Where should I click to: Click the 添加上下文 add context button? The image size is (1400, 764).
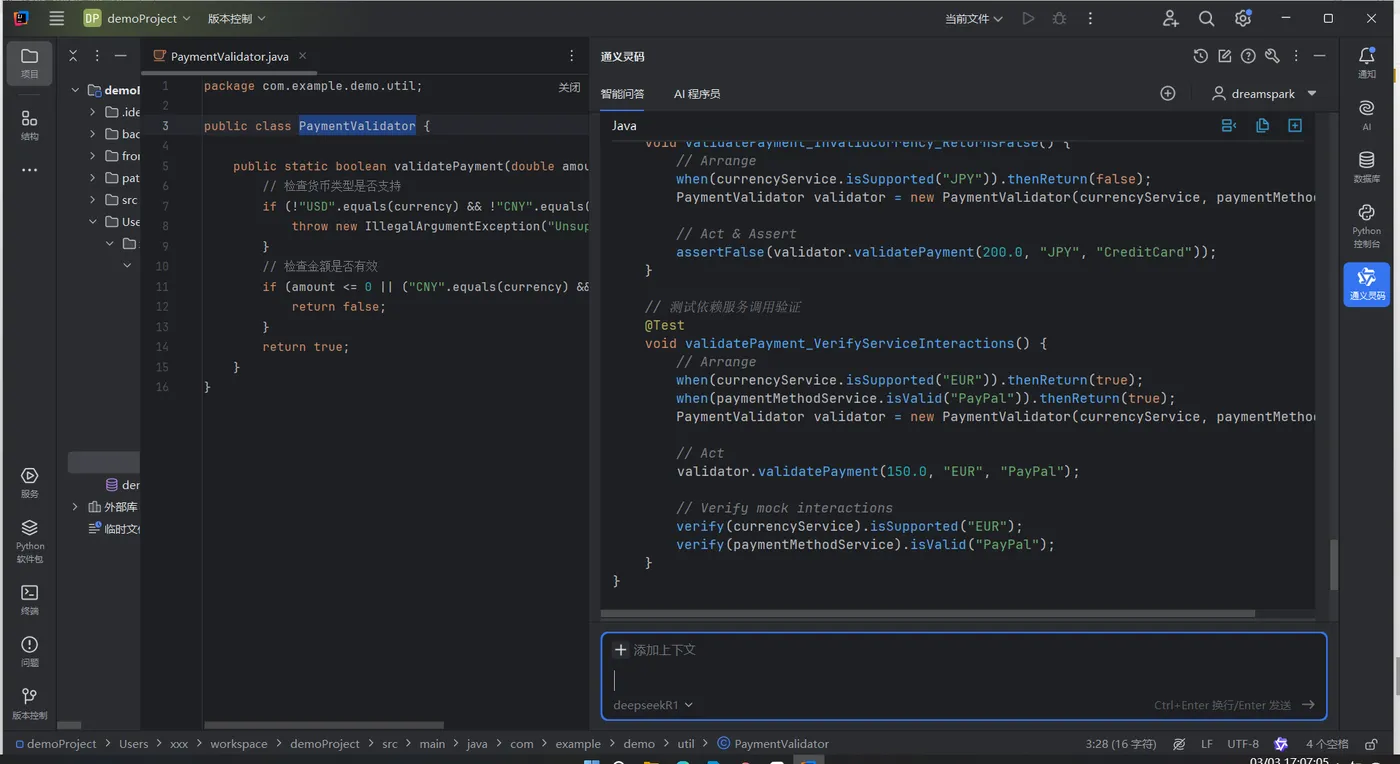tap(655, 650)
